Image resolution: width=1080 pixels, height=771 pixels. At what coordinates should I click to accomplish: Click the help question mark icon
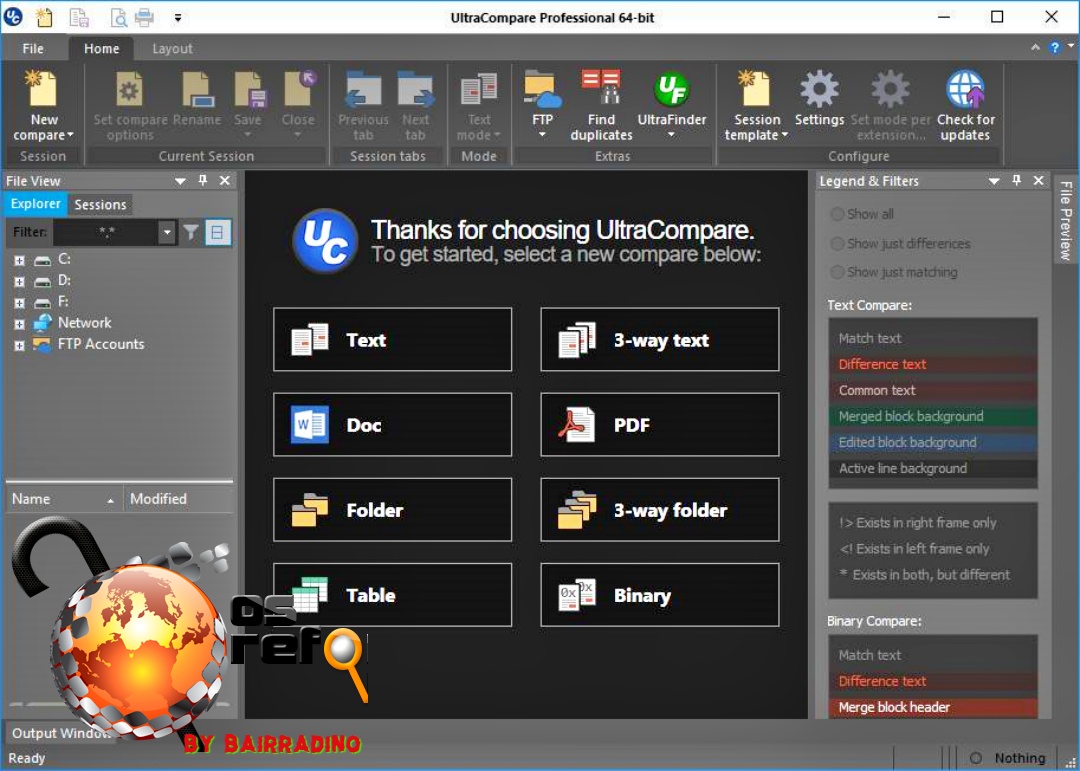click(1054, 48)
